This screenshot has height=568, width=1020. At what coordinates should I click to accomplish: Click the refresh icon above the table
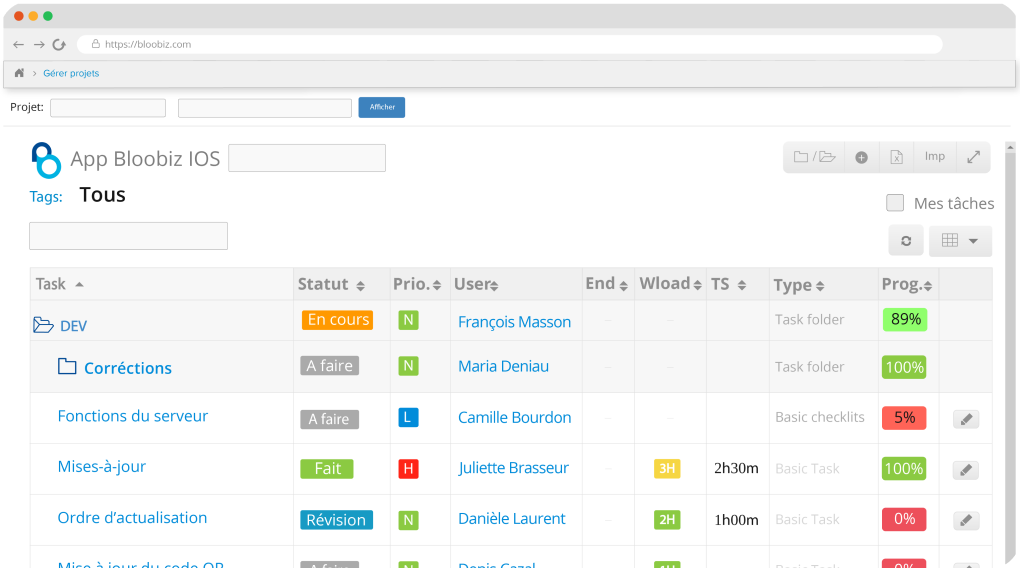pyautogui.click(x=906, y=241)
